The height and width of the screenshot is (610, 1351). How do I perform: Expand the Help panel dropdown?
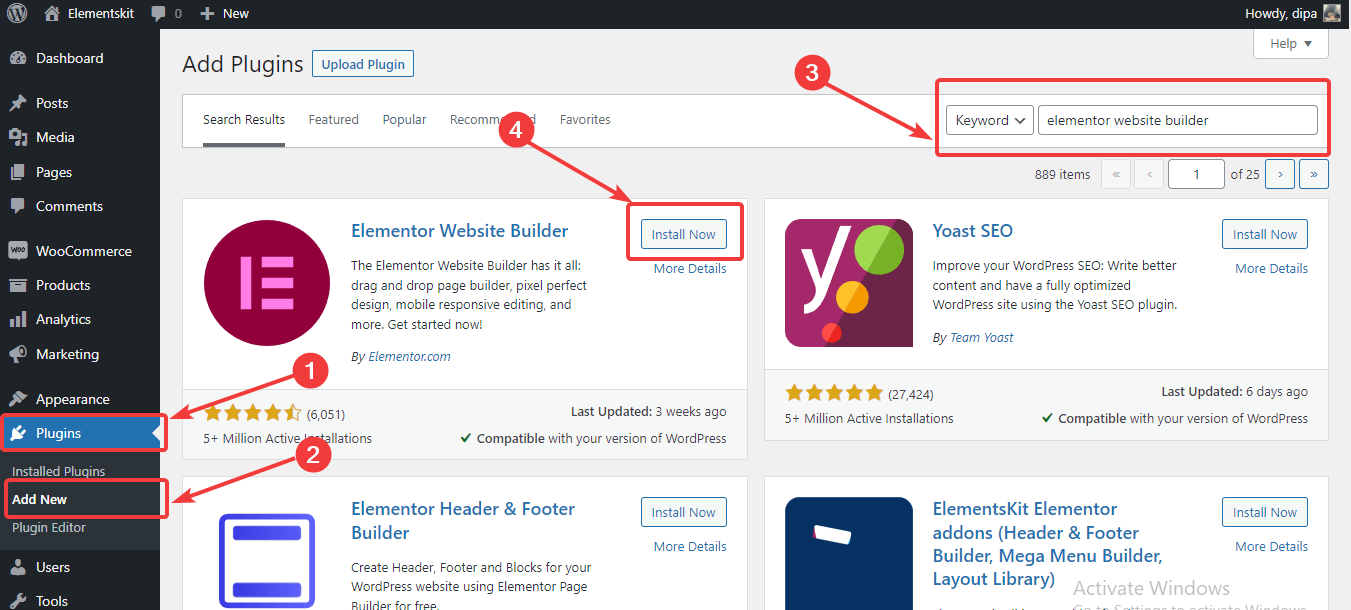click(1290, 44)
